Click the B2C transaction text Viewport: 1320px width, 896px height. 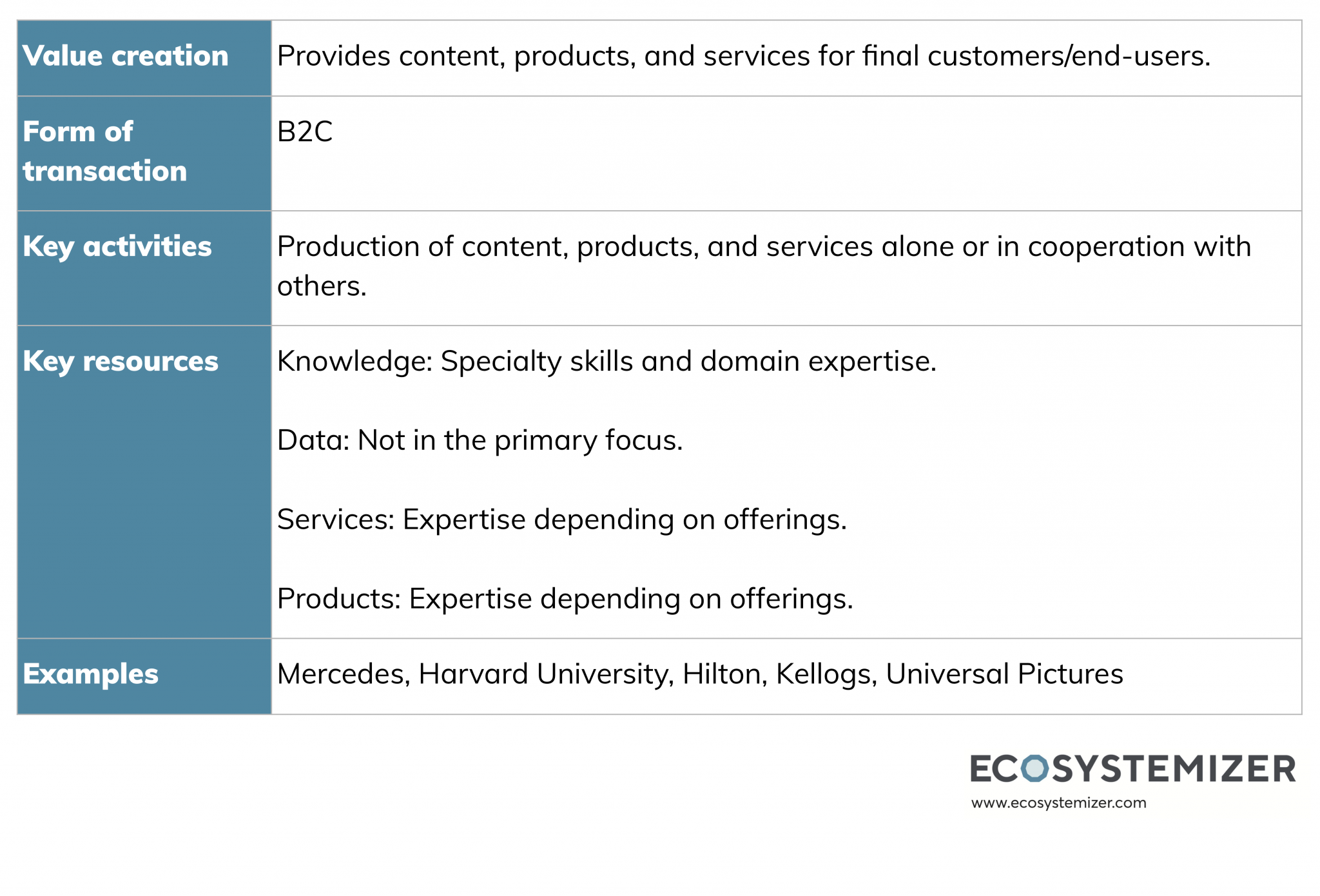[305, 132]
